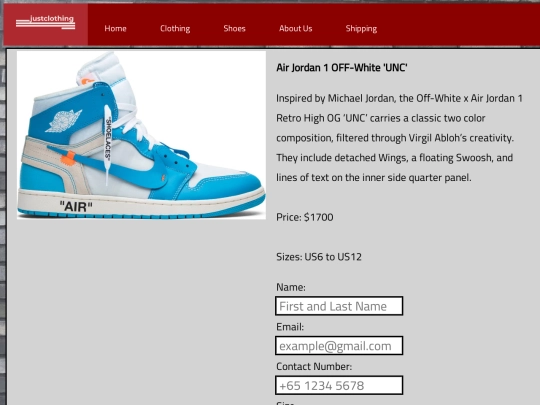Visit the About Us page
The width and height of the screenshot is (540, 405).
pos(295,29)
